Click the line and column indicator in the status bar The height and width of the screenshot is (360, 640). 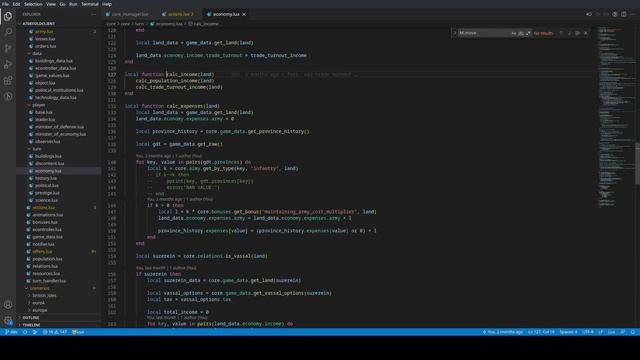pos(541,332)
